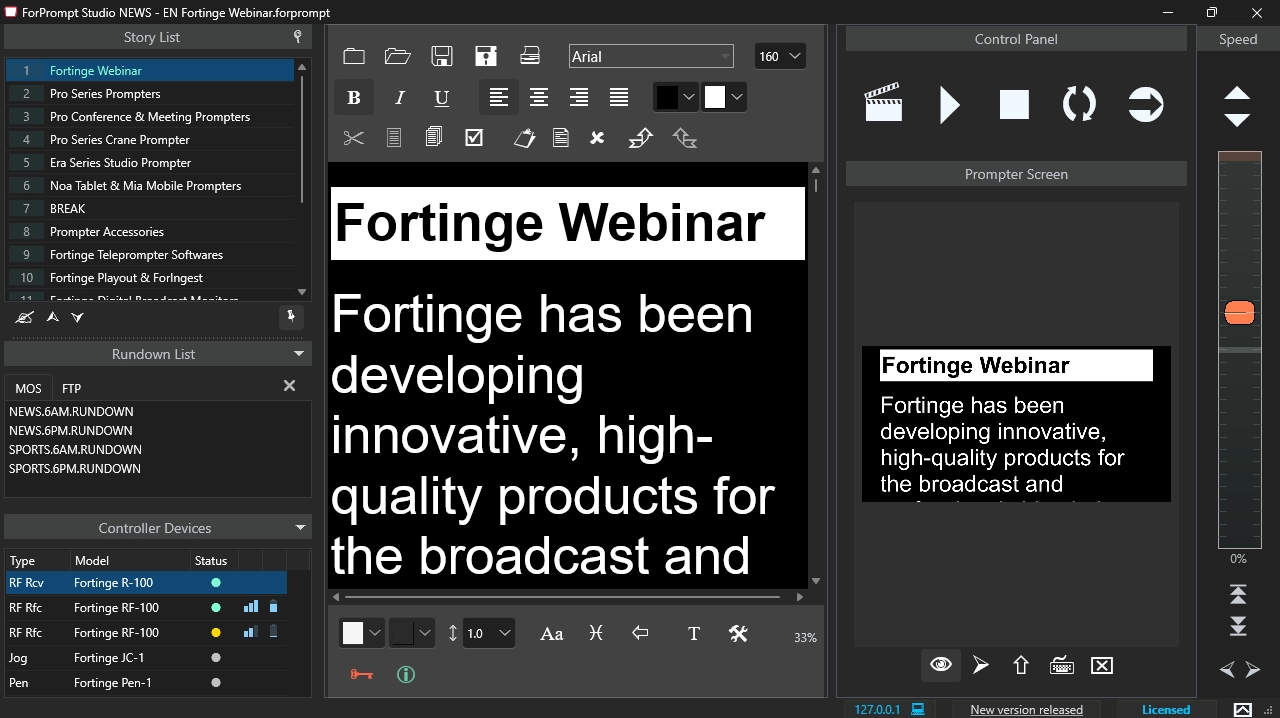This screenshot has width=1280, height=718.
Task: Toggle the eye preview icon under Prompter Screen
Action: click(940, 665)
